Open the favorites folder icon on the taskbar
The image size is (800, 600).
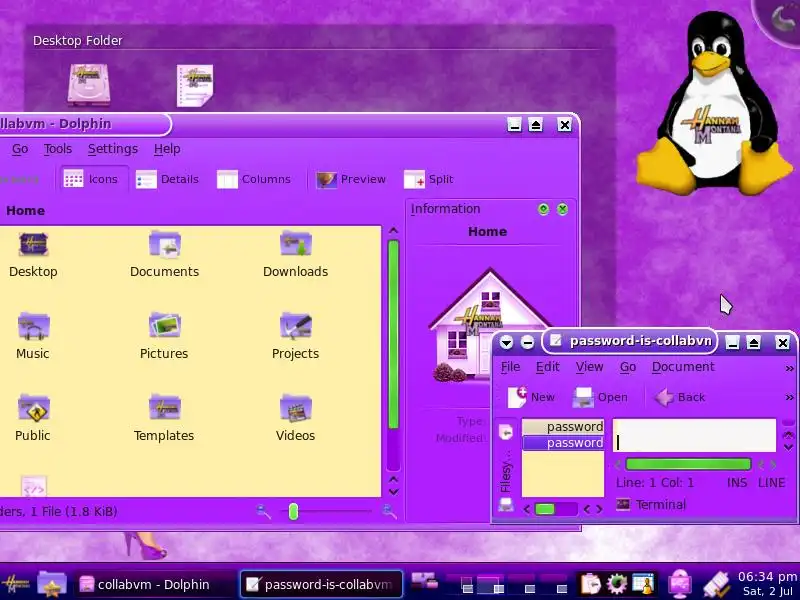tap(52, 584)
